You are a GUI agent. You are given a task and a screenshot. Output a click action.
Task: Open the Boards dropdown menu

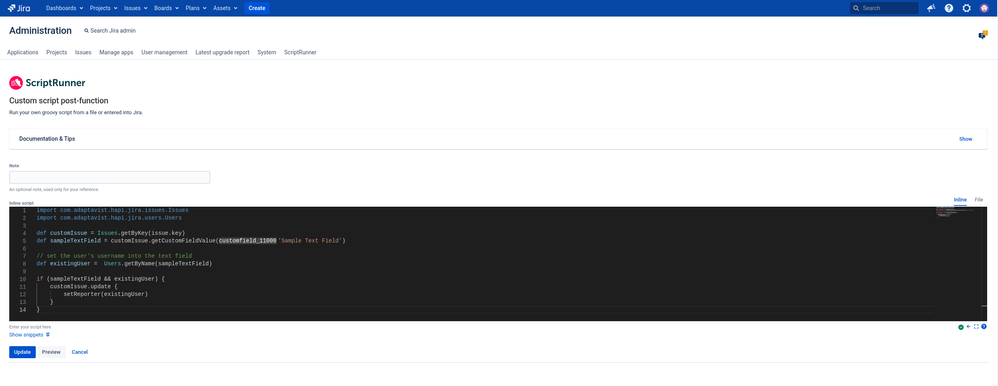pyautogui.click(x=166, y=8)
